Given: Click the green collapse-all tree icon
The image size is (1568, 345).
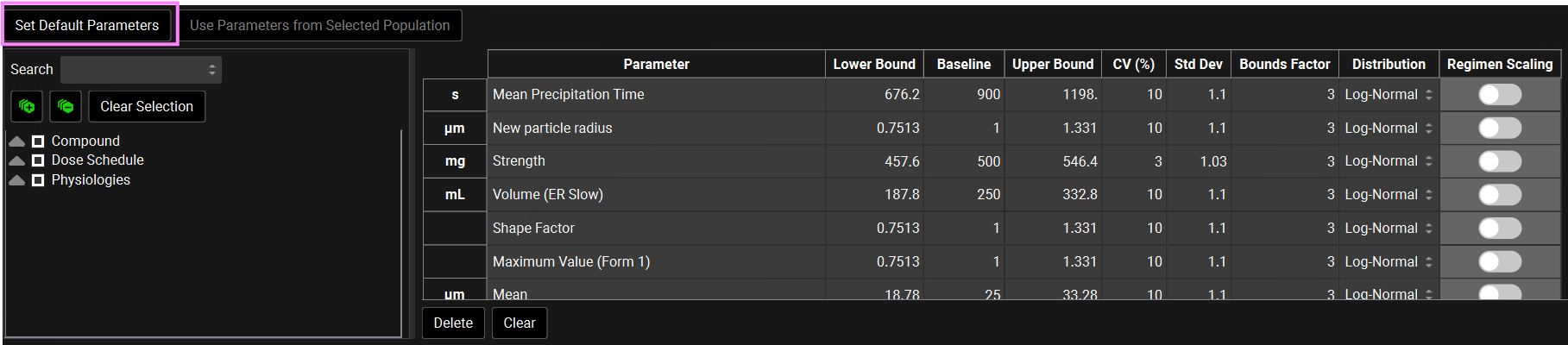Looking at the screenshot, I should (x=66, y=106).
